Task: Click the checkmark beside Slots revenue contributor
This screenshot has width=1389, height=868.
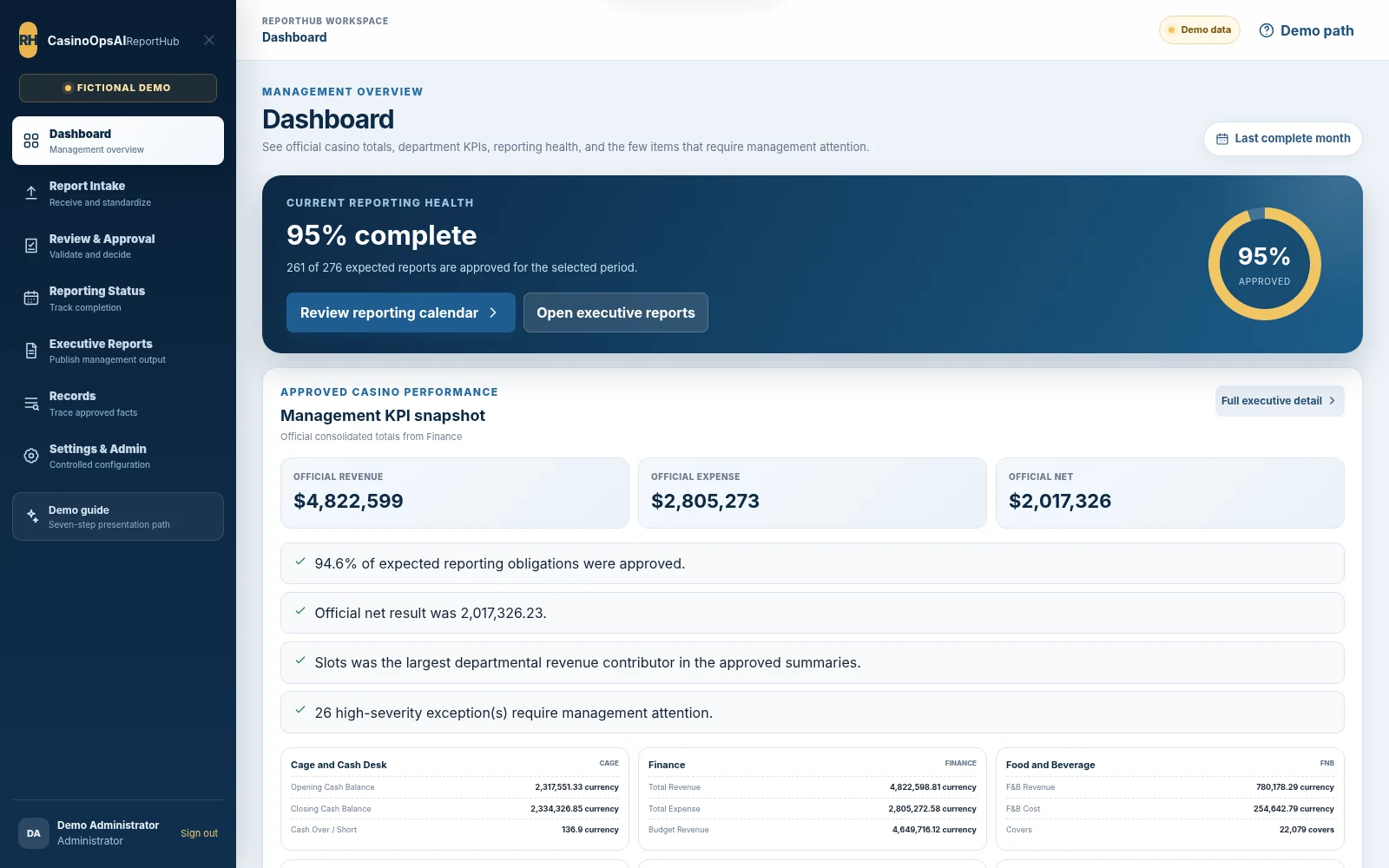Action: pos(300,661)
